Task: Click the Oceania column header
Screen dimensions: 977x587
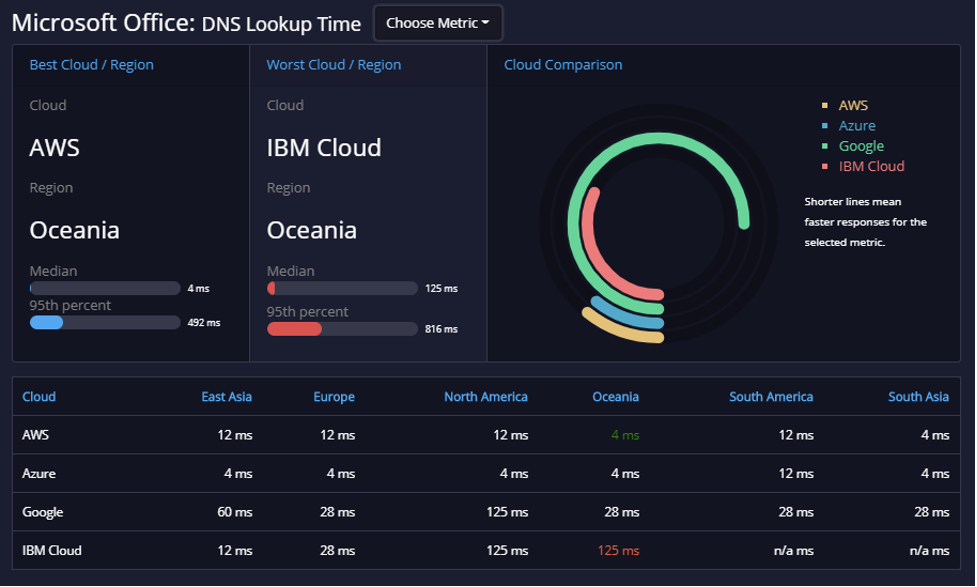Action: pos(615,397)
